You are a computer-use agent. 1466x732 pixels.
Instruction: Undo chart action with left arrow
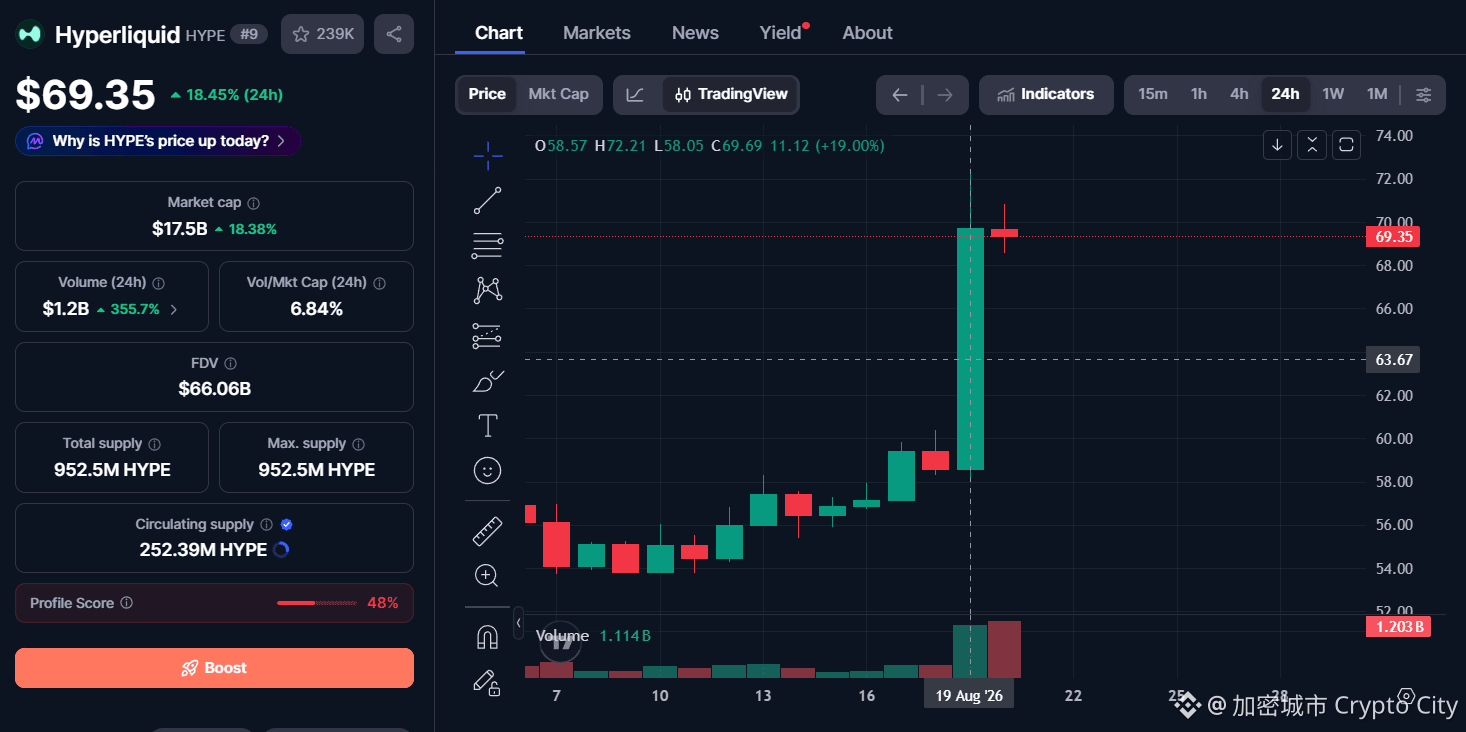click(899, 95)
